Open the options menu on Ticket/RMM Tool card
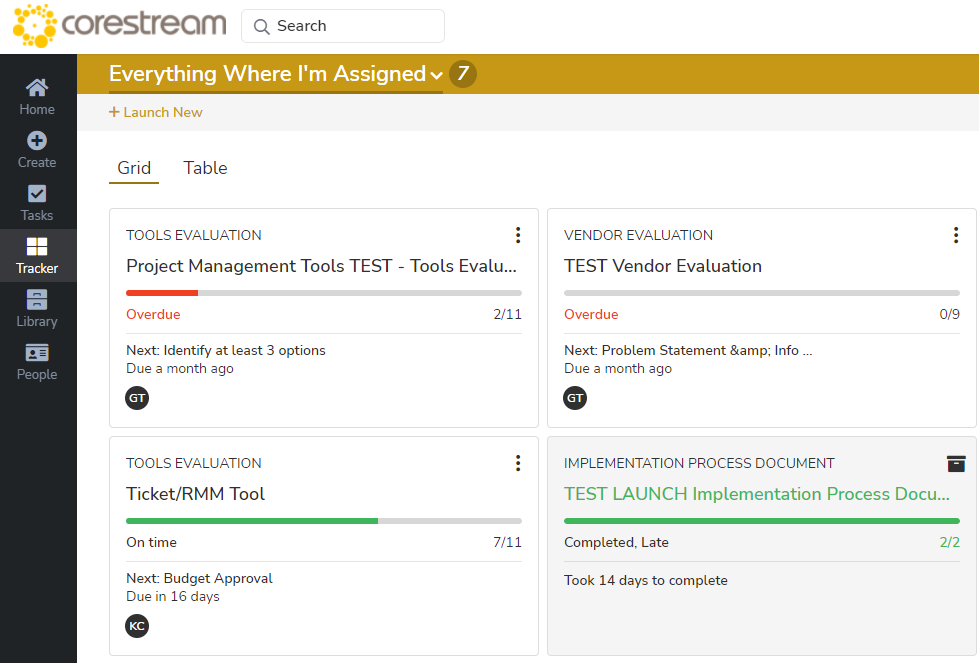The height and width of the screenshot is (663, 979). pyautogui.click(x=518, y=463)
